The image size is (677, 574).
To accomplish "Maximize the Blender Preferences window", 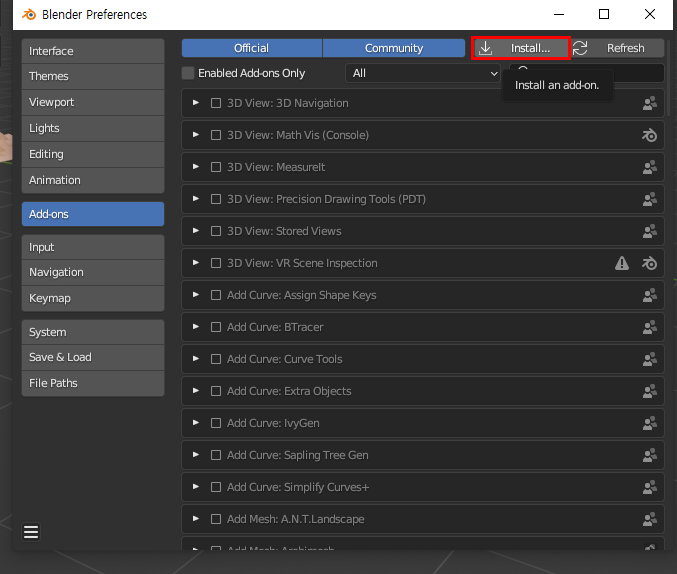I will (x=604, y=14).
